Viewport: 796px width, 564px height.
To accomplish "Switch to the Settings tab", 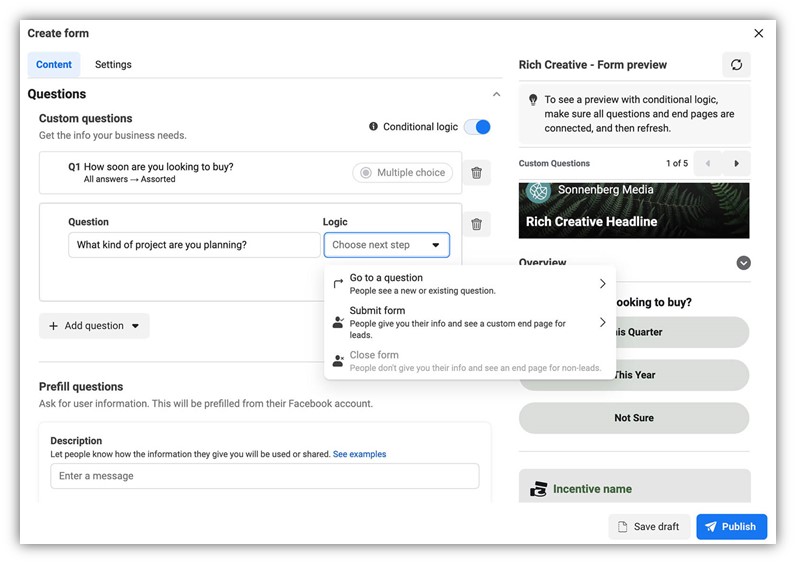I will pyautogui.click(x=113, y=64).
